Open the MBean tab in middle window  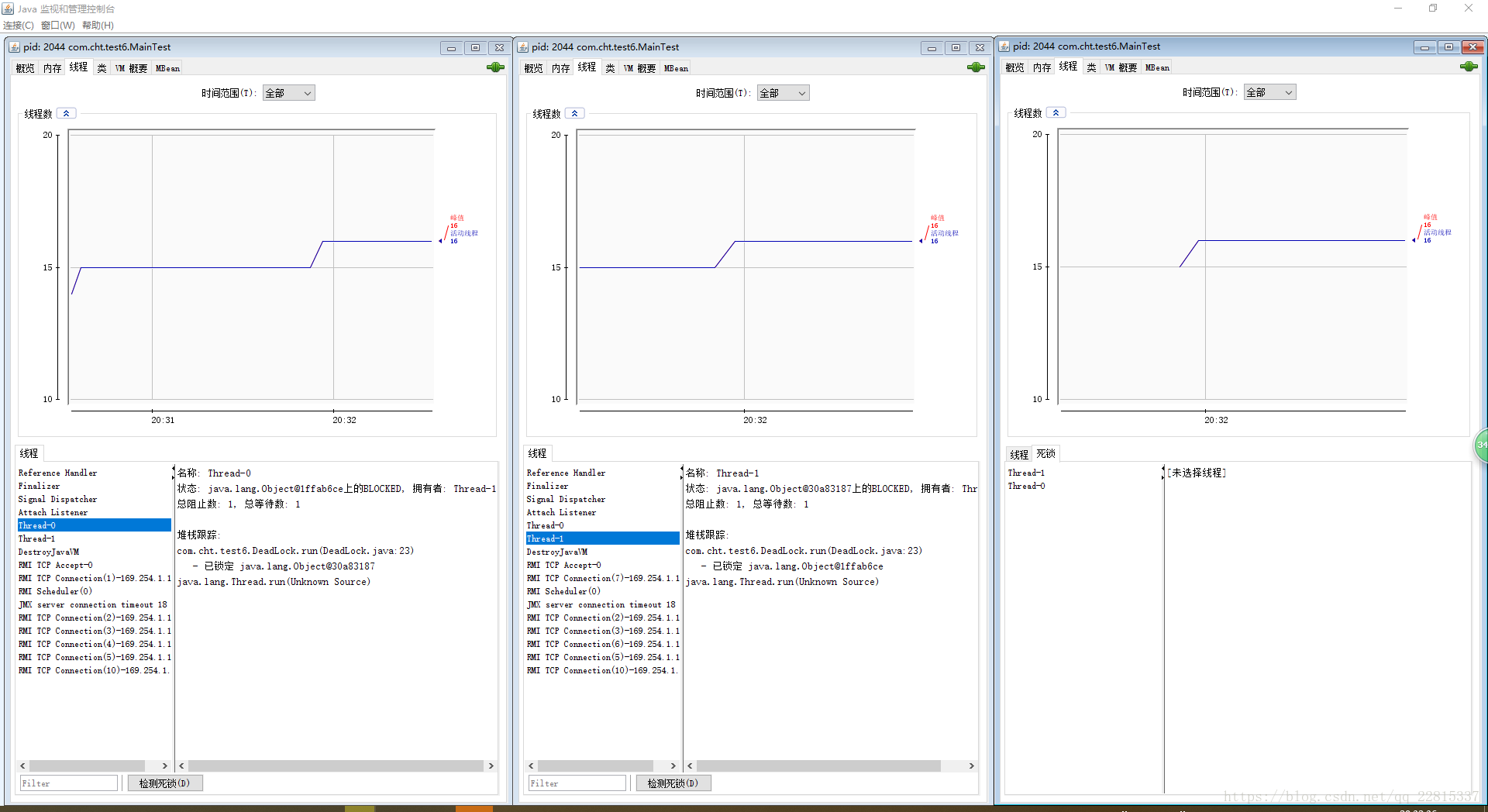(676, 68)
